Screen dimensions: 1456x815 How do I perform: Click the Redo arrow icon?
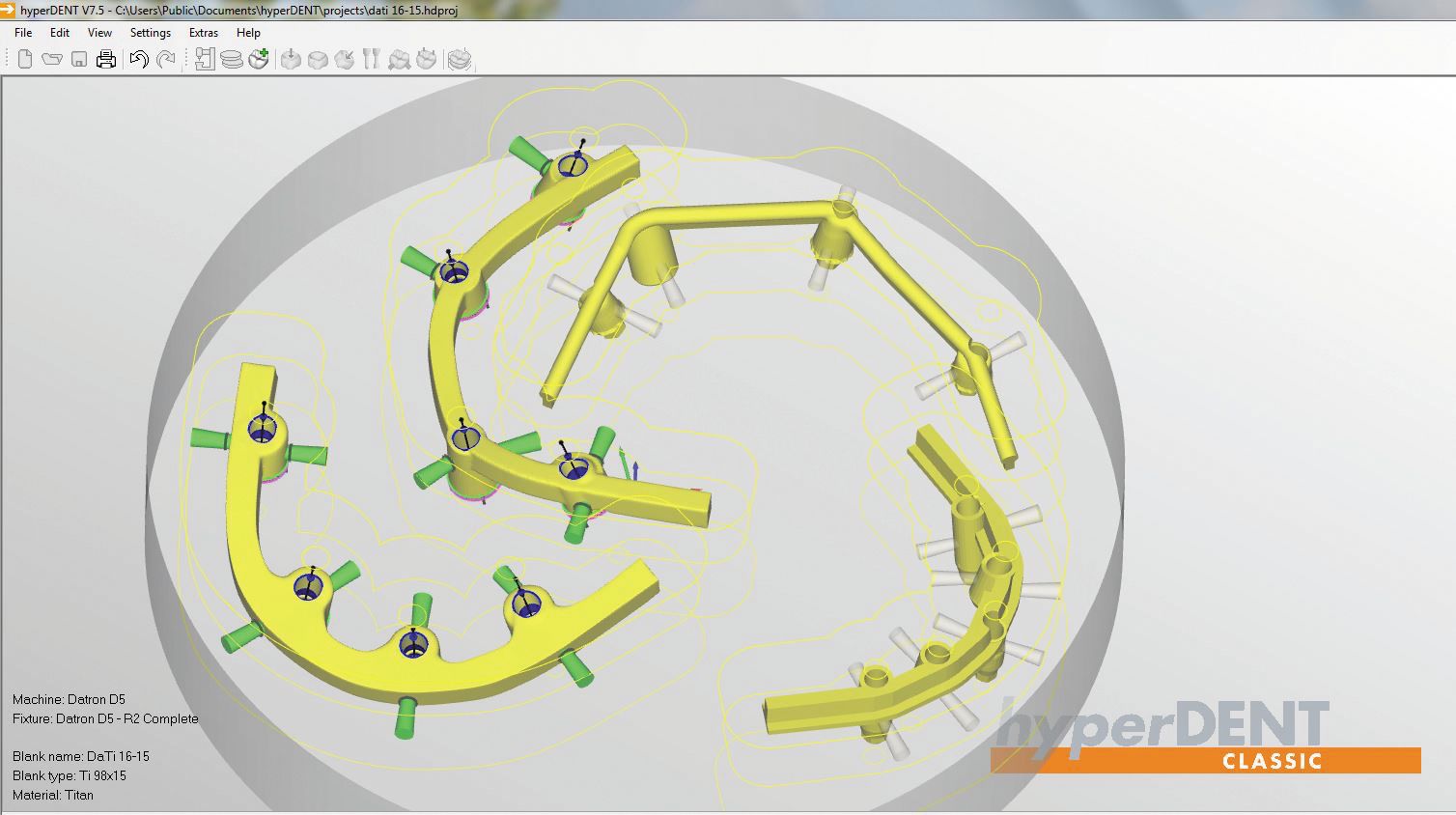click(x=166, y=59)
